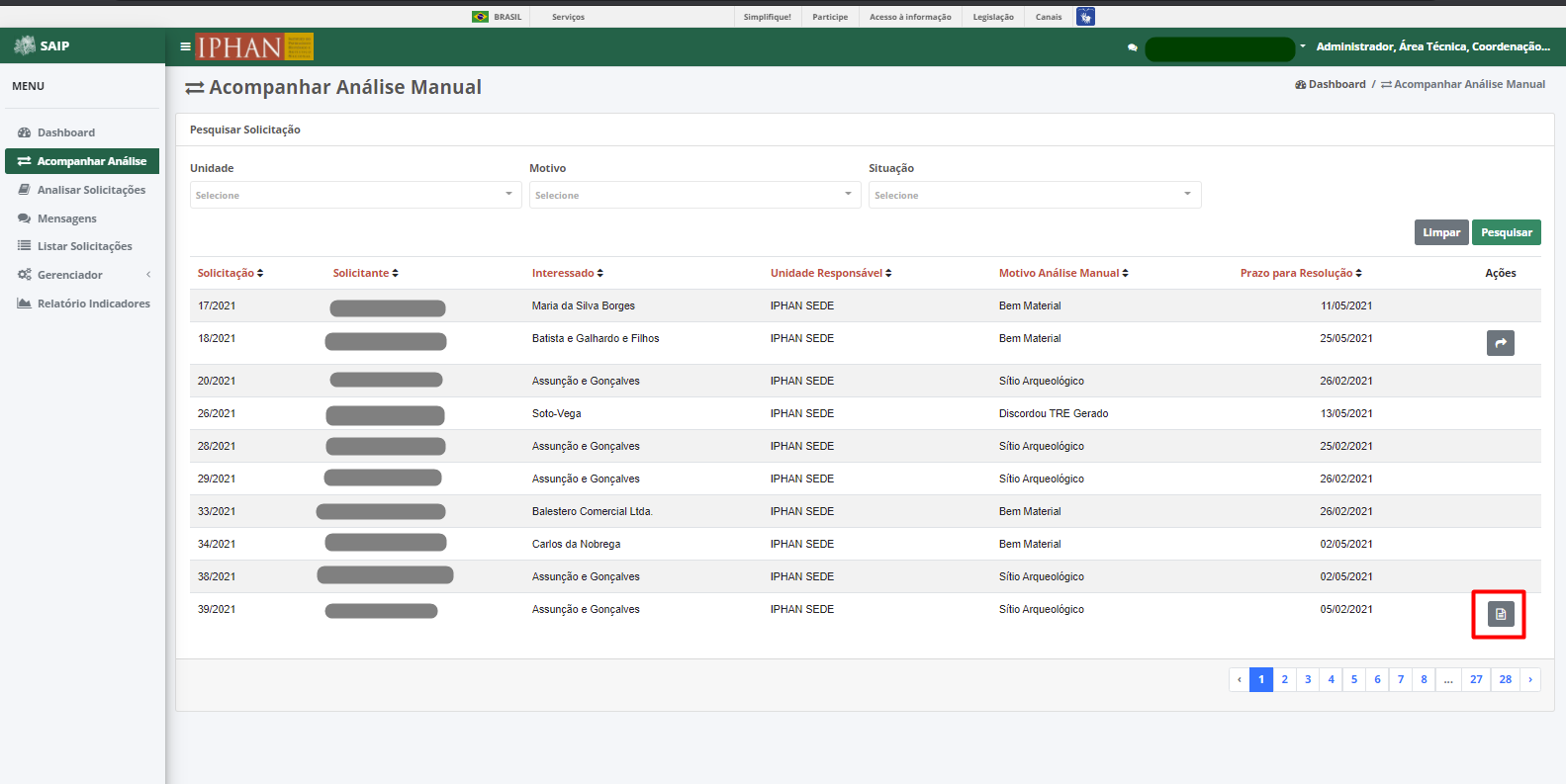The image size is (1566, 784).
Task: Click 'Discordou TRE Gerado' cell
Action: (1054, 413)
